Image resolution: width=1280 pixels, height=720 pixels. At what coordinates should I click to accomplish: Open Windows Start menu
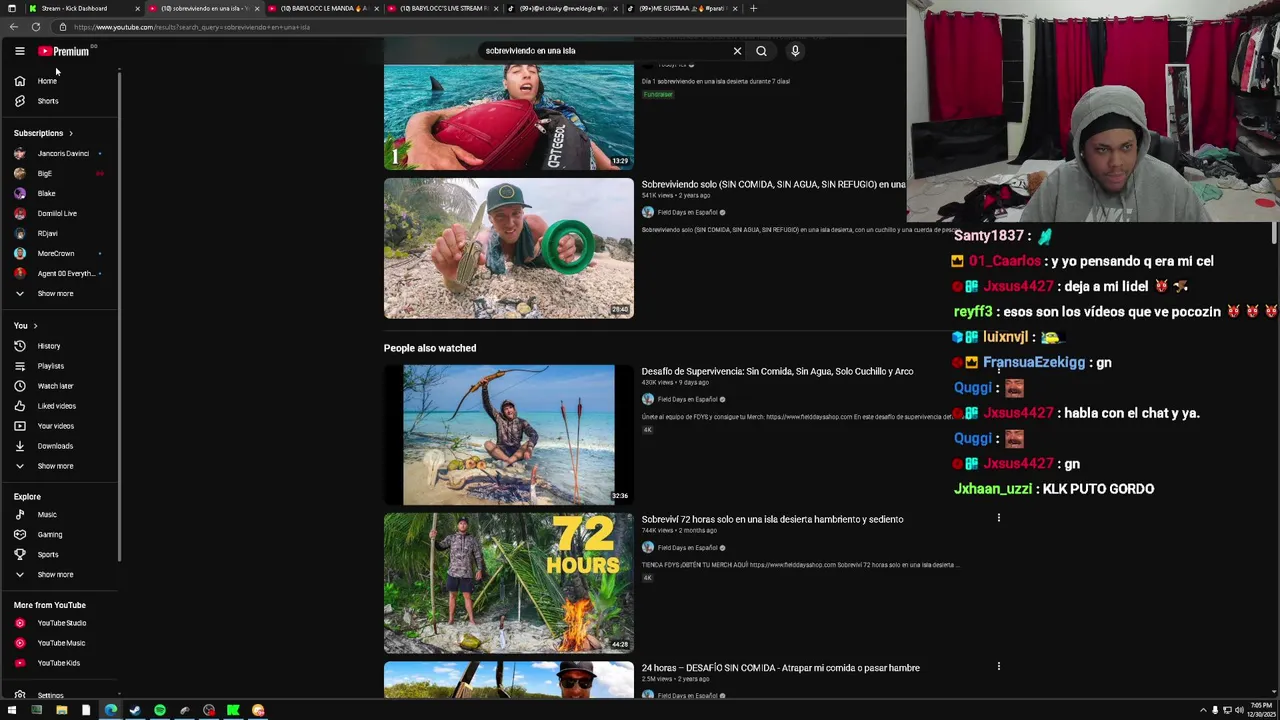(x=11, y=711)
